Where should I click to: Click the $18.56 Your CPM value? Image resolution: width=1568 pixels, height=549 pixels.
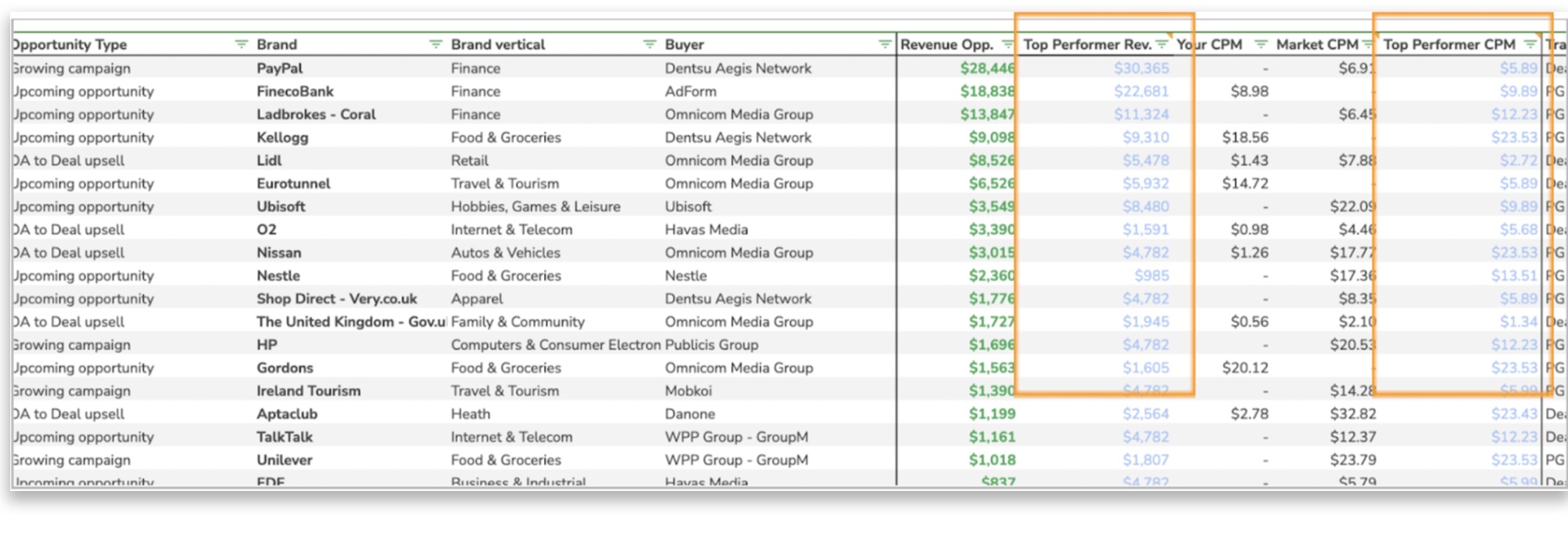pyautogui.click(x=1245, y=137)
